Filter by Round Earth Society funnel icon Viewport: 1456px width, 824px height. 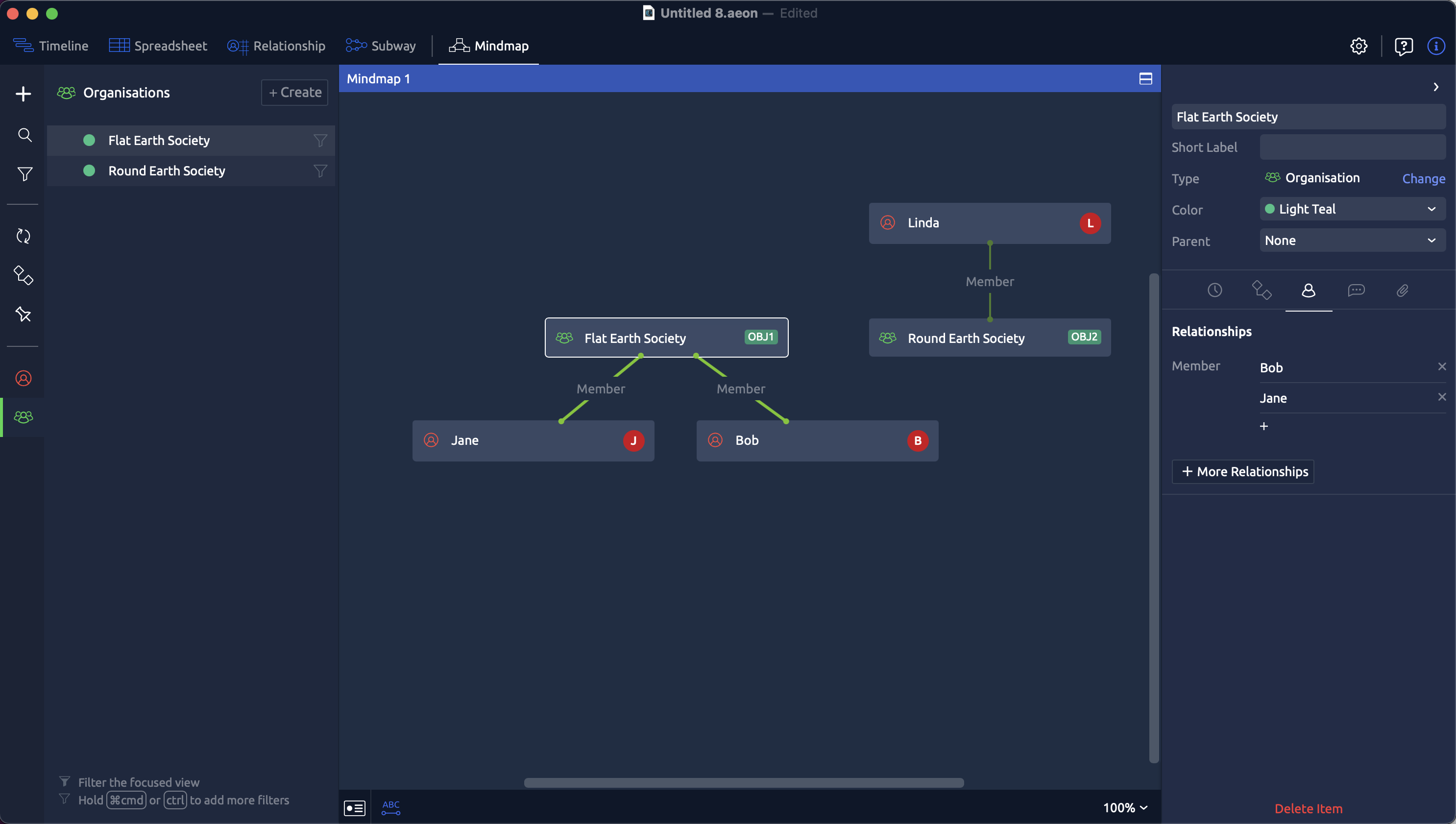tap(320, 171)
